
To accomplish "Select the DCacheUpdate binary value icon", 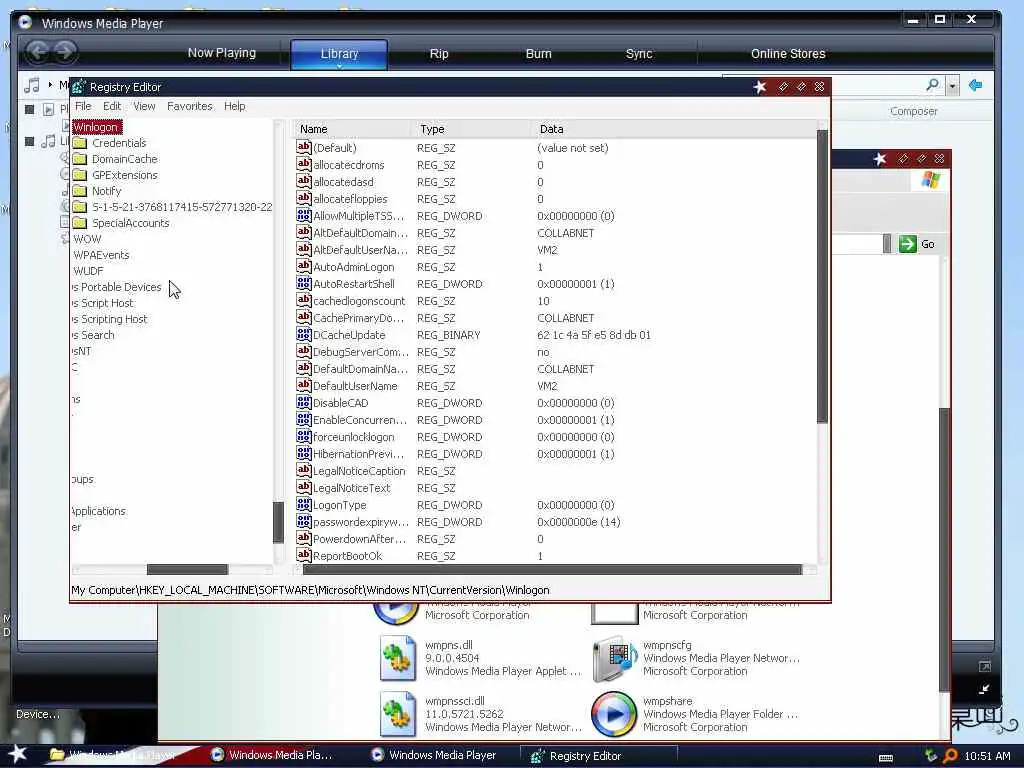I will coord(304,334).
